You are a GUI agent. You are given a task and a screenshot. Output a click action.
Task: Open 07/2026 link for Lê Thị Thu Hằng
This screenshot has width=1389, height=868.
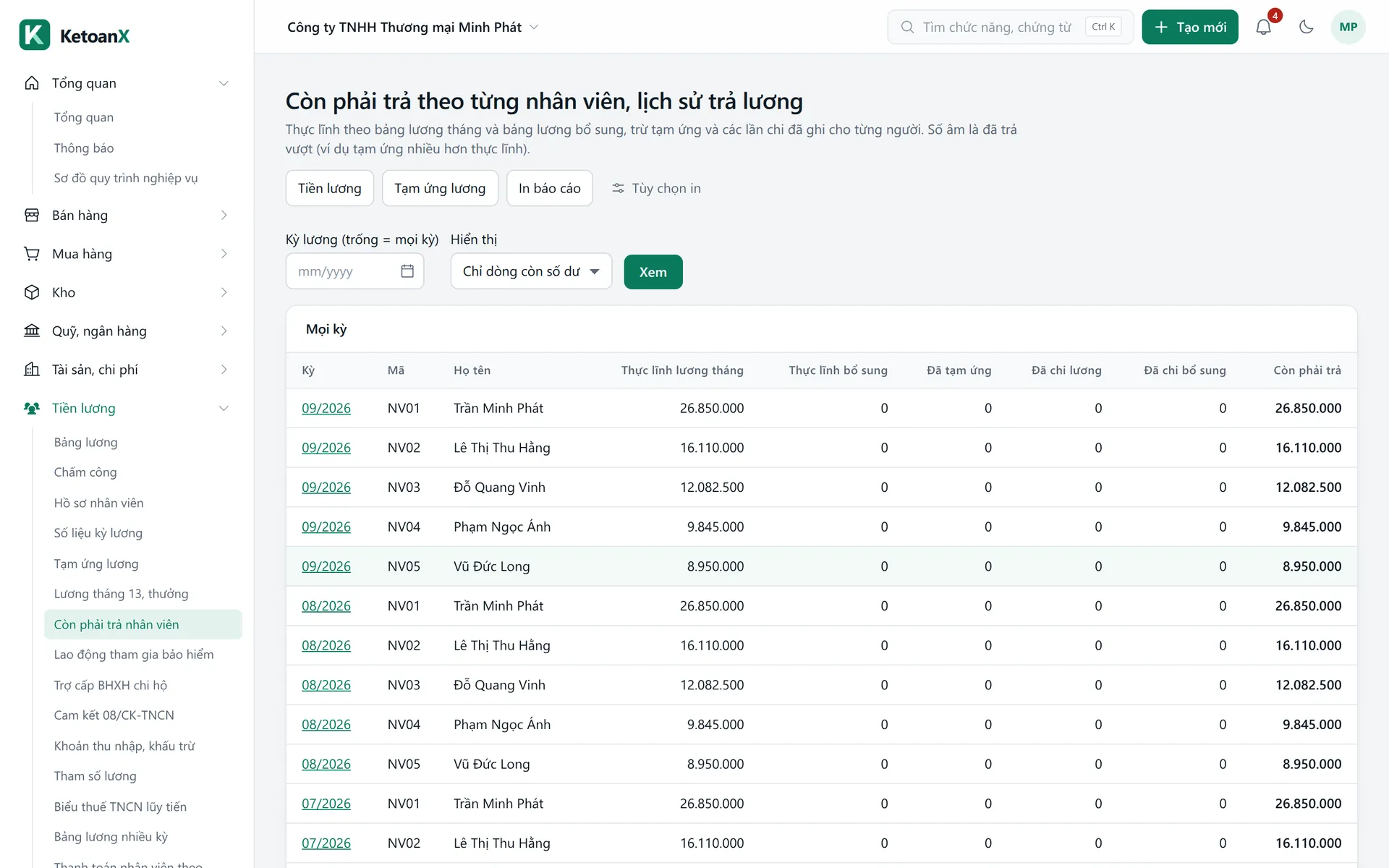tap(326, 843)
